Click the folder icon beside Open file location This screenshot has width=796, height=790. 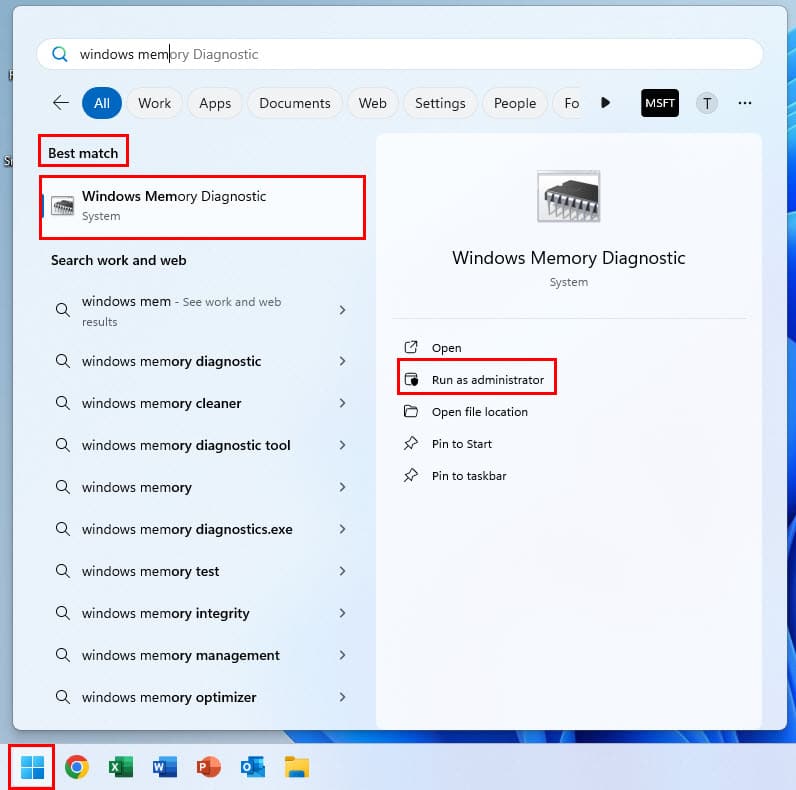(410, 411)
